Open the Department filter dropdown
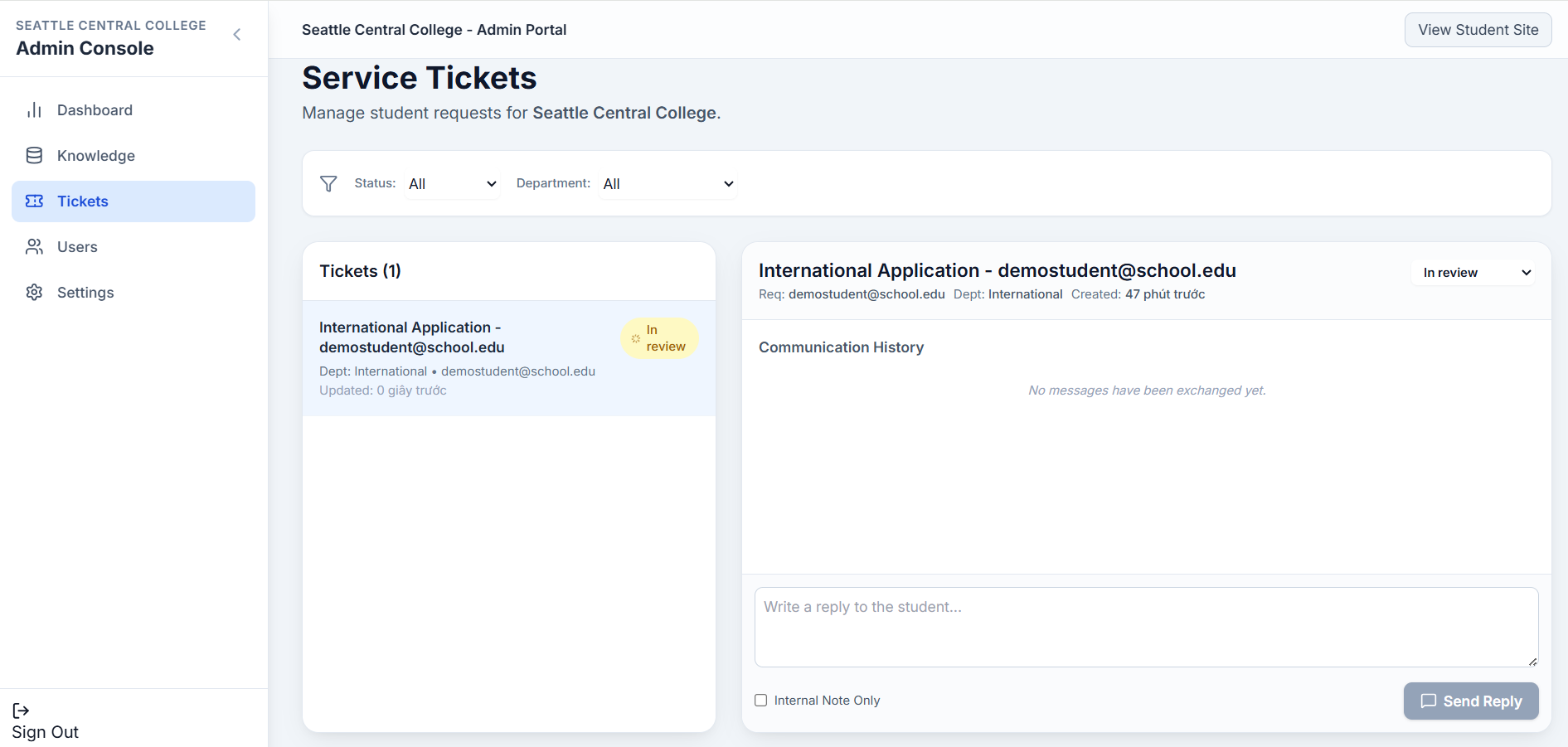Screen dimensions: 1568x747 point(668,184)
